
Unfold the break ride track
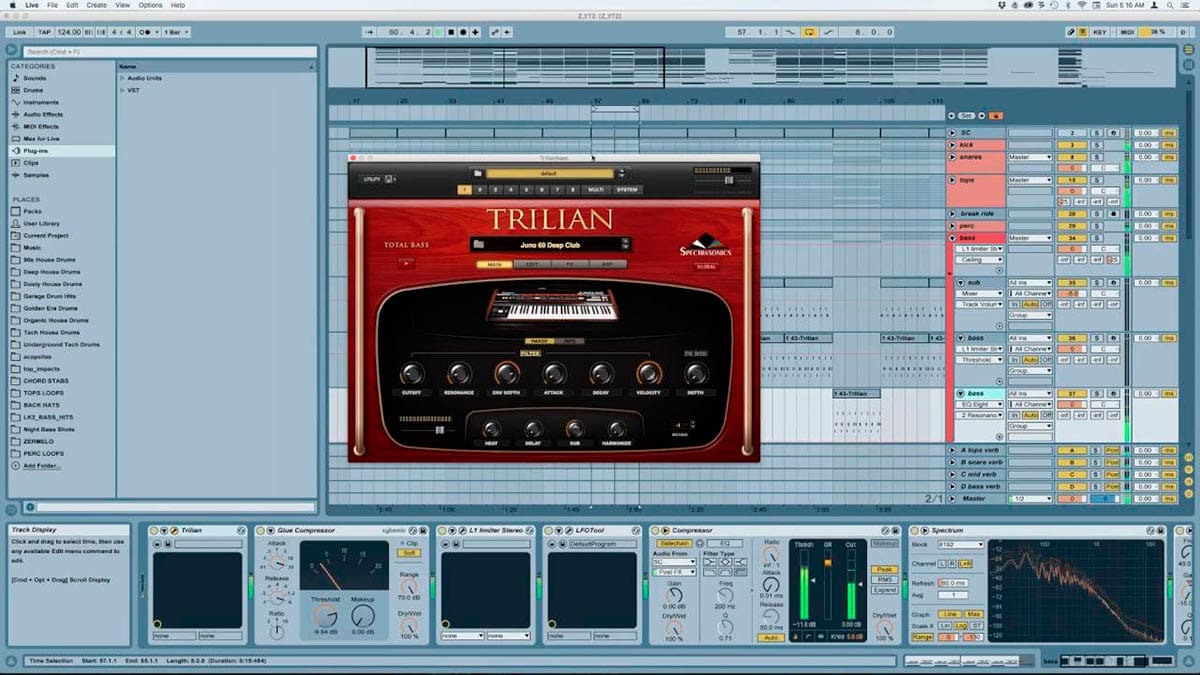(x=952, y=214)
